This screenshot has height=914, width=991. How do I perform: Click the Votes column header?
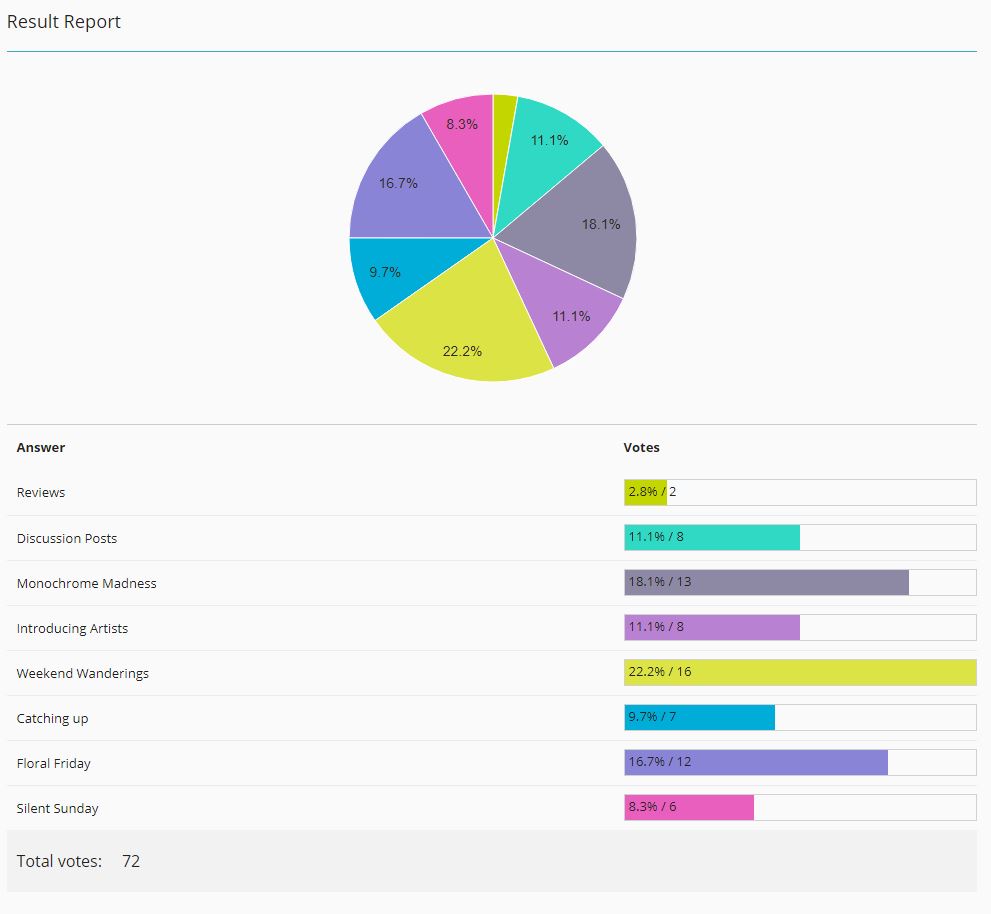point(641,448)
